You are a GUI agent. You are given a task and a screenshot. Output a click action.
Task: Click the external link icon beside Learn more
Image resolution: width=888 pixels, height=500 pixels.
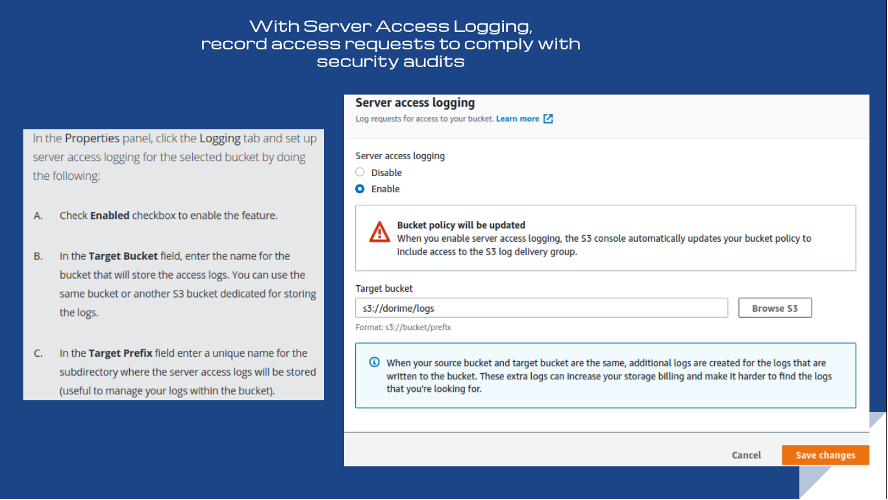[x=548, y=119]
